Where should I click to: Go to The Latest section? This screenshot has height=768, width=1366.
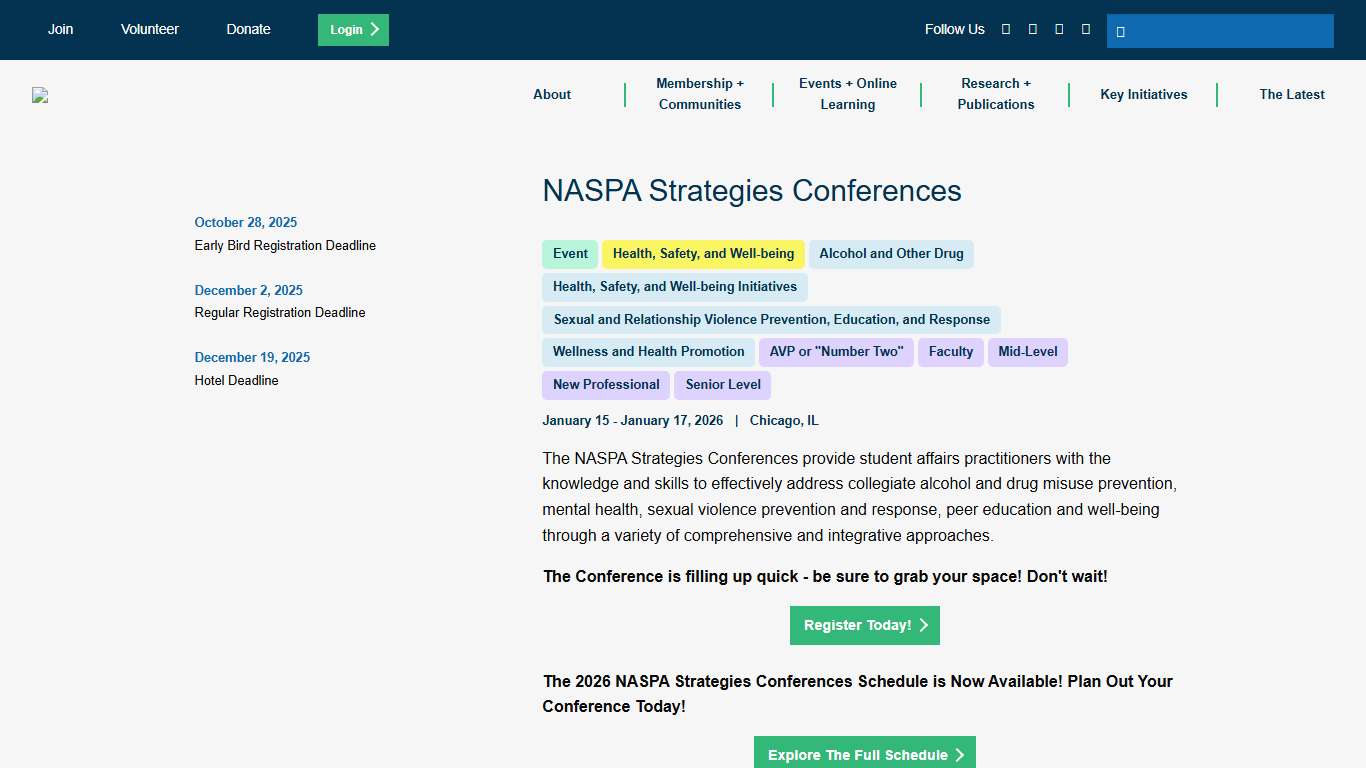[1292, 94]
